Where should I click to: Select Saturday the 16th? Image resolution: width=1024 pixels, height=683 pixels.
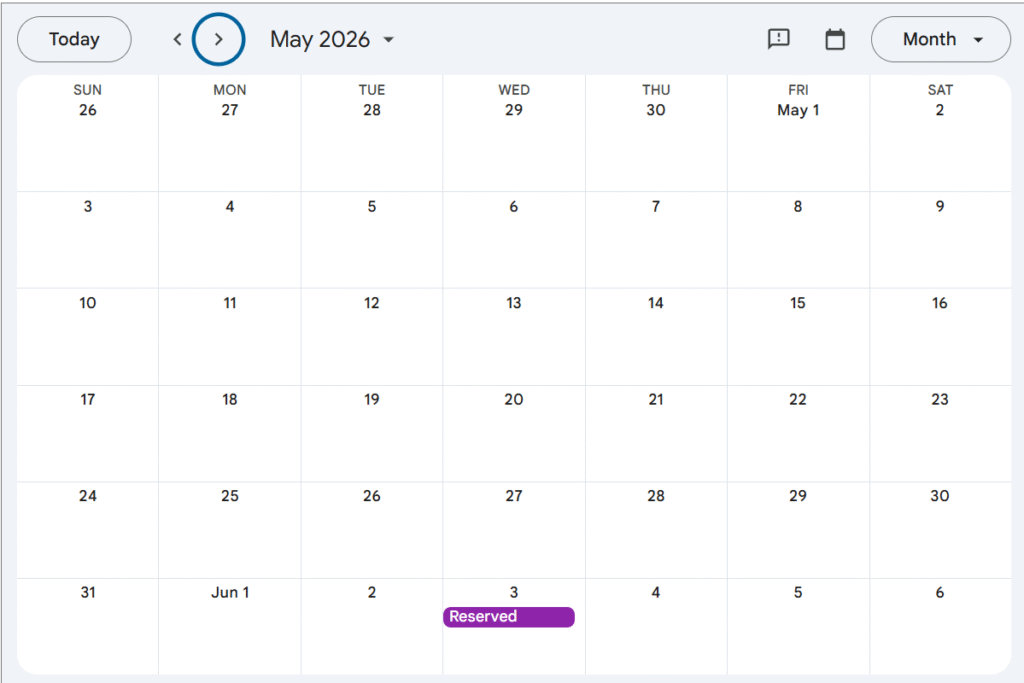tap(940, 303)
